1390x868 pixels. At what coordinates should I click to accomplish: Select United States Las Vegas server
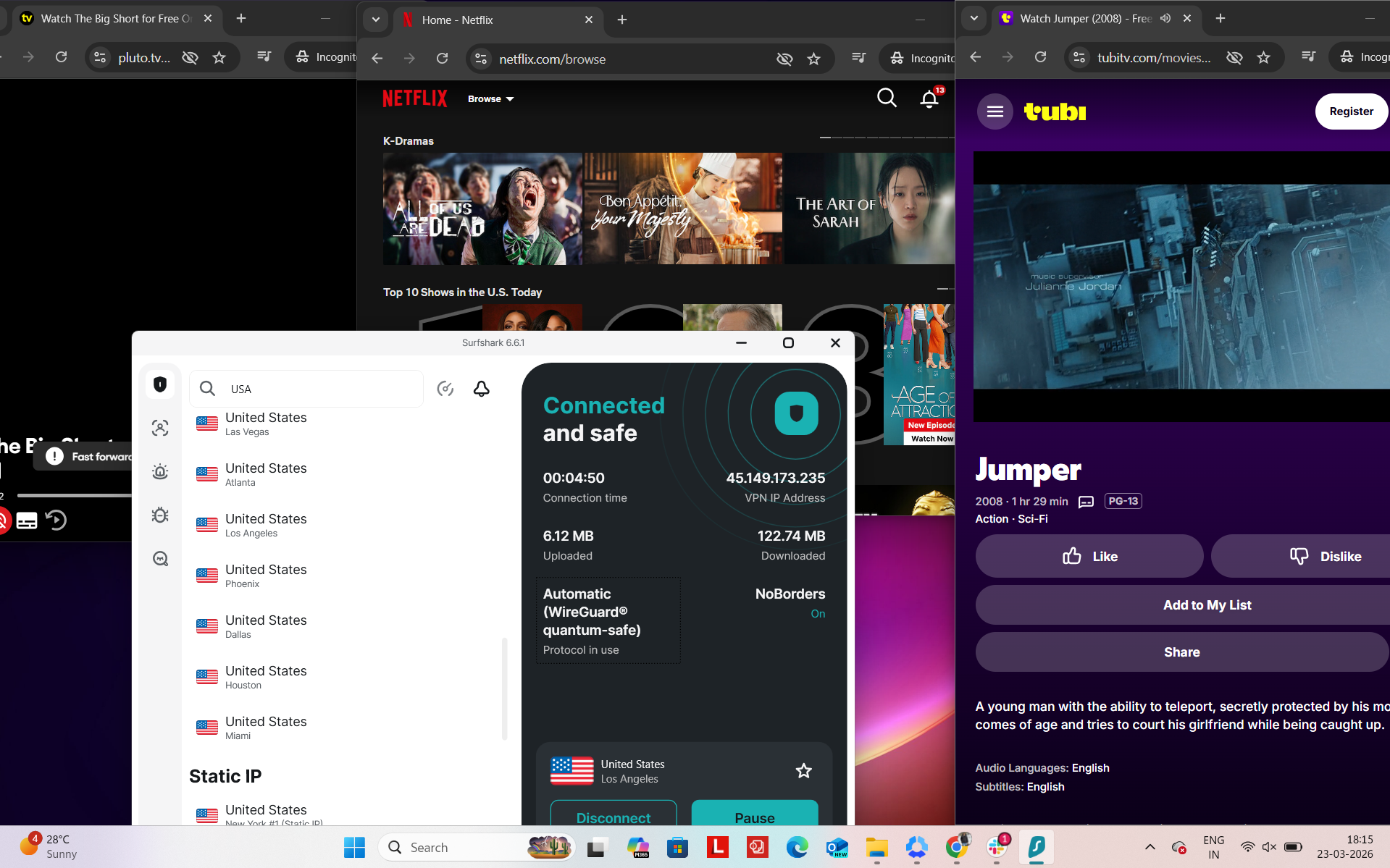(x=344, y=424)
